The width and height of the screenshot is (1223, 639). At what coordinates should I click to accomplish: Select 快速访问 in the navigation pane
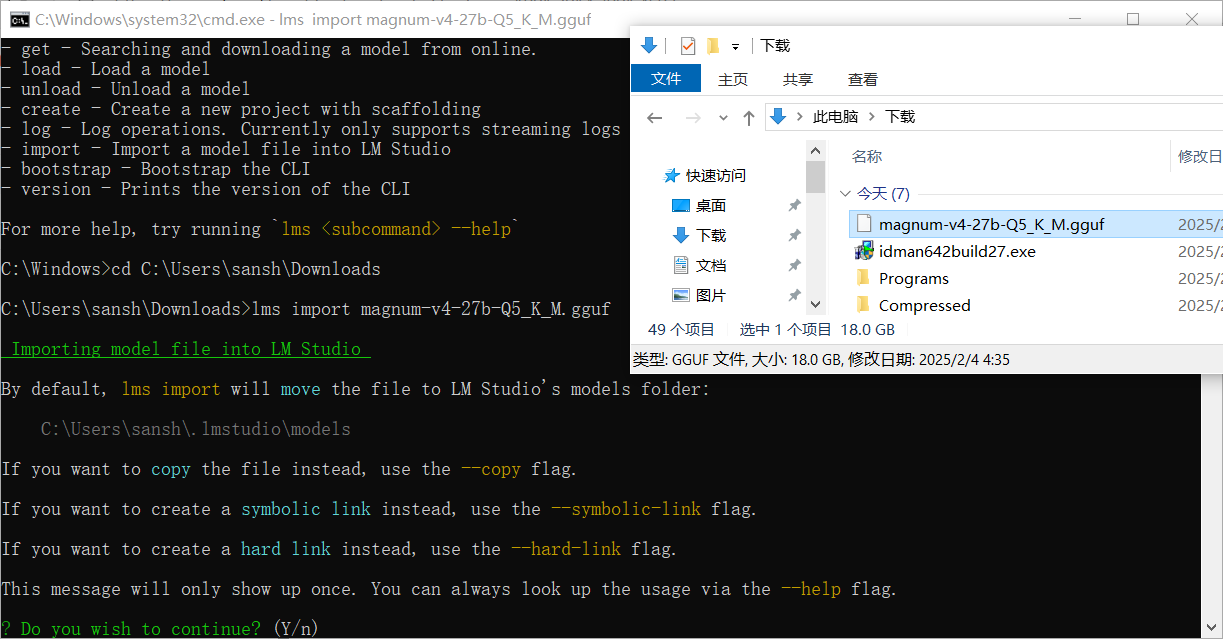716,176
